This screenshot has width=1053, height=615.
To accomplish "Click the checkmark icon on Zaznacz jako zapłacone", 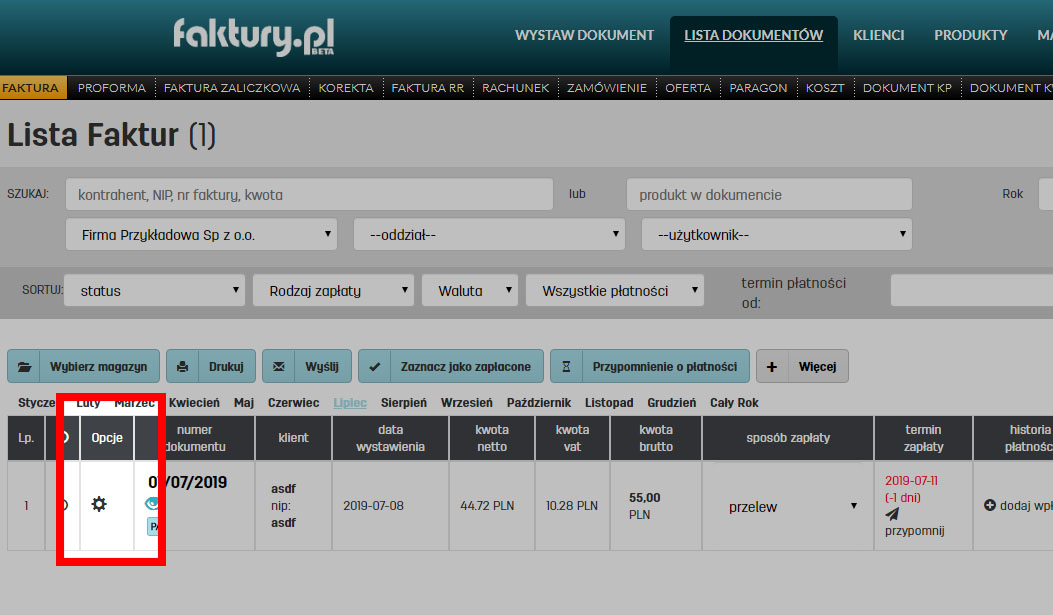I will [x=374, y=366].
